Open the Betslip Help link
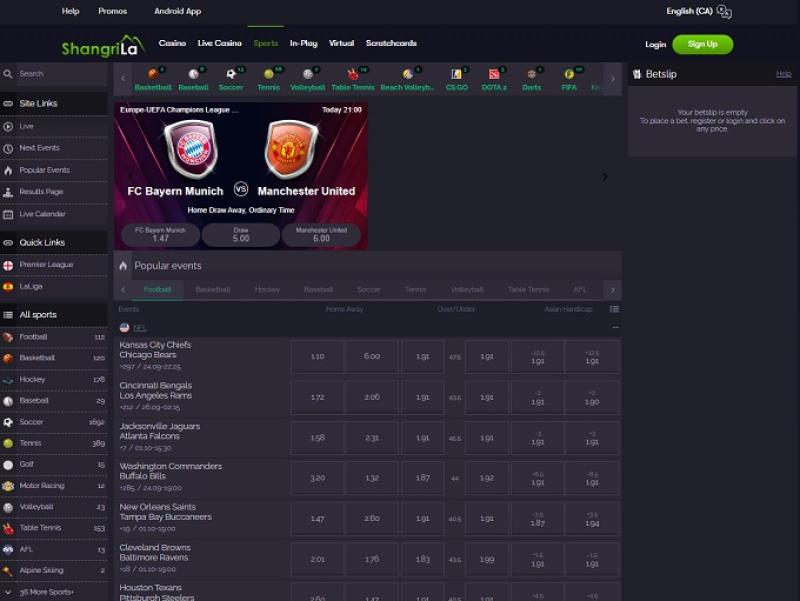Image resolution: width=800 pixels, height=601 pixels. [x=783, y=74]
